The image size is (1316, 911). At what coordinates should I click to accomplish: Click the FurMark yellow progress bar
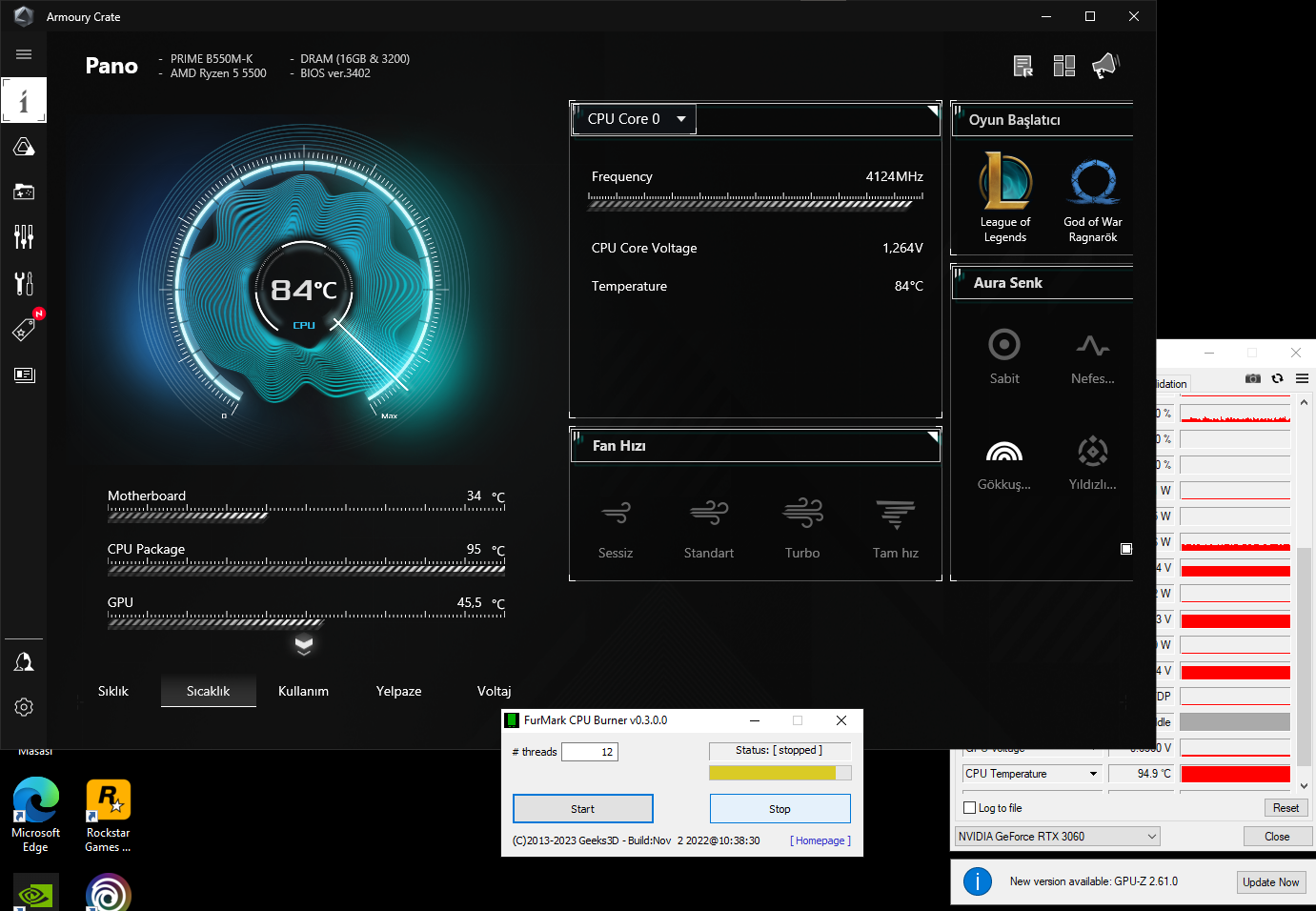tap(780, 773)
